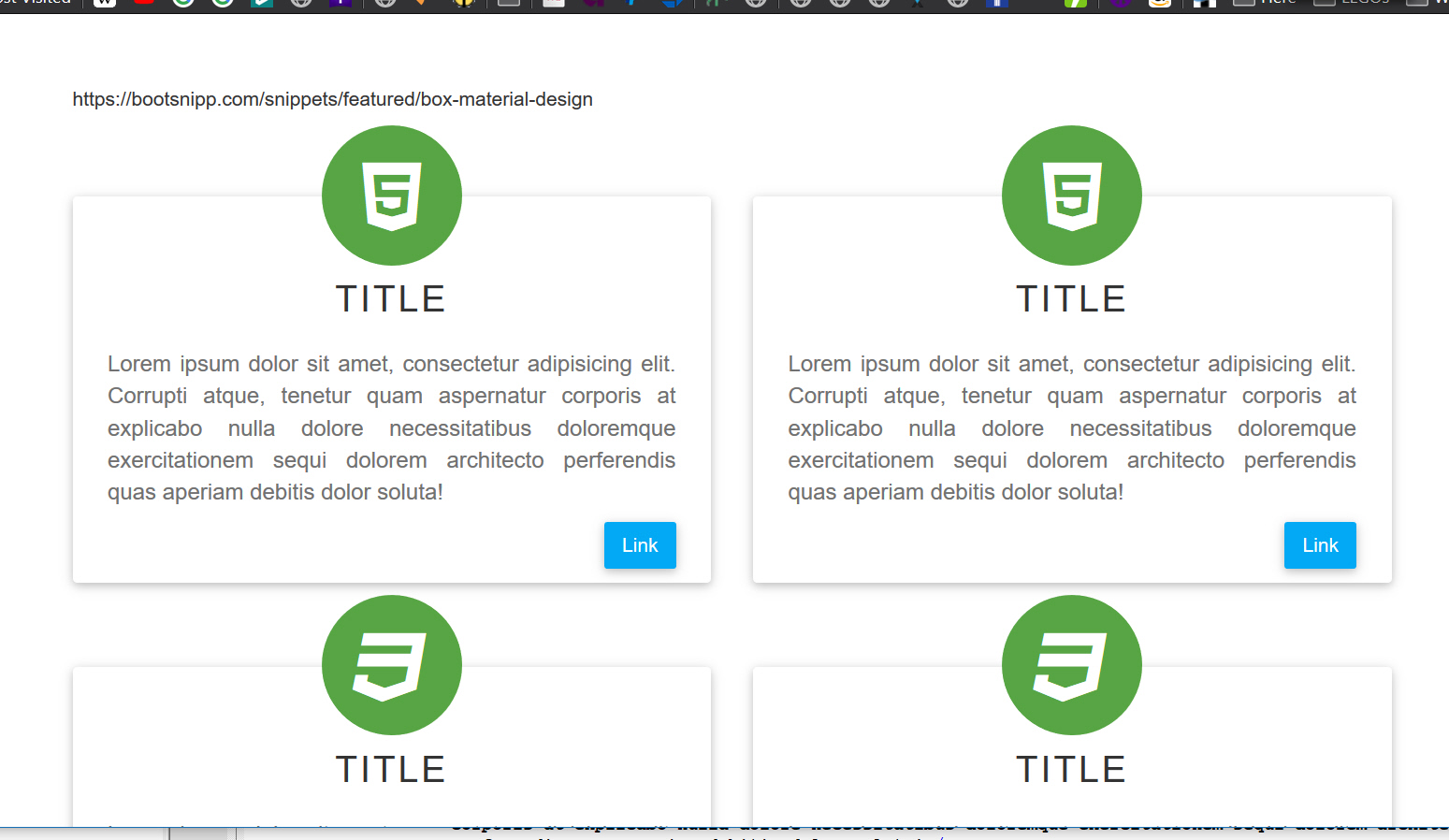
Task: Click the TITLE heading under the right HTML5 icon
Action: [1071, 299]
